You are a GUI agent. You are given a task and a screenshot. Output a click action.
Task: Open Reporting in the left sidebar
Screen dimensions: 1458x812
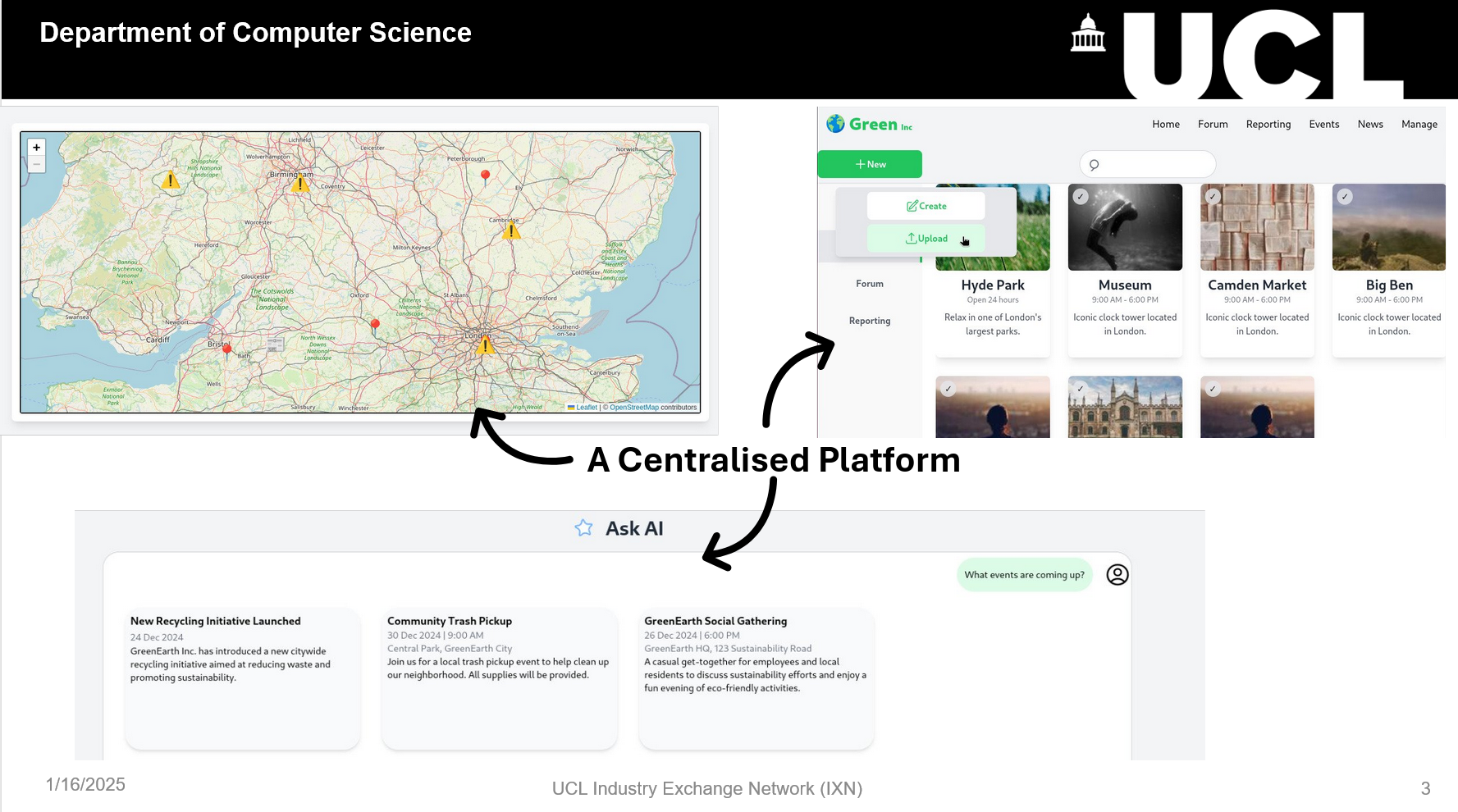(x=869, y=321)
